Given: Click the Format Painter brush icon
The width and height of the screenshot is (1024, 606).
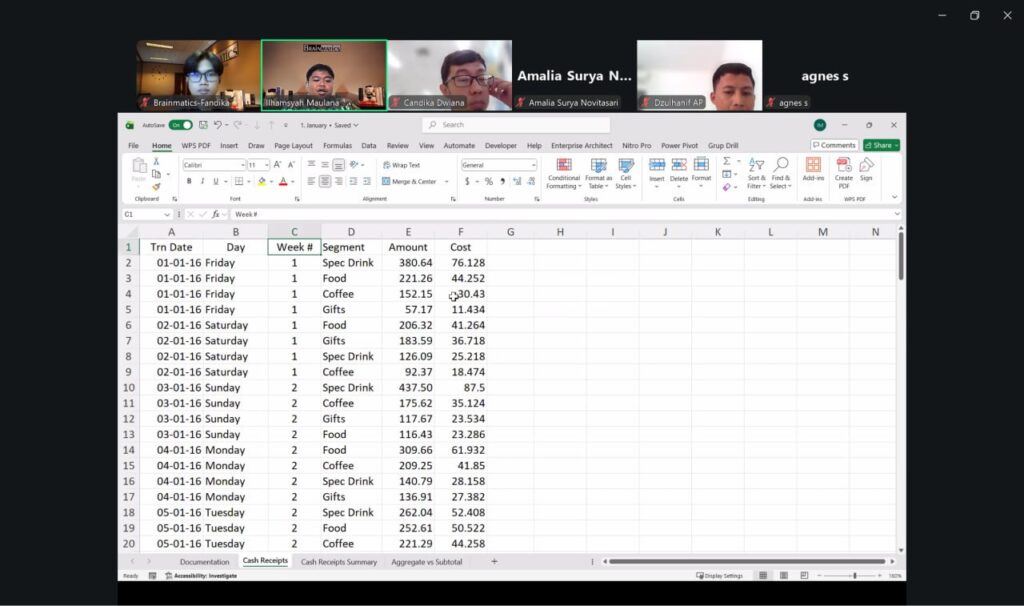Looking at the screenshot, I should coord(156,187).
